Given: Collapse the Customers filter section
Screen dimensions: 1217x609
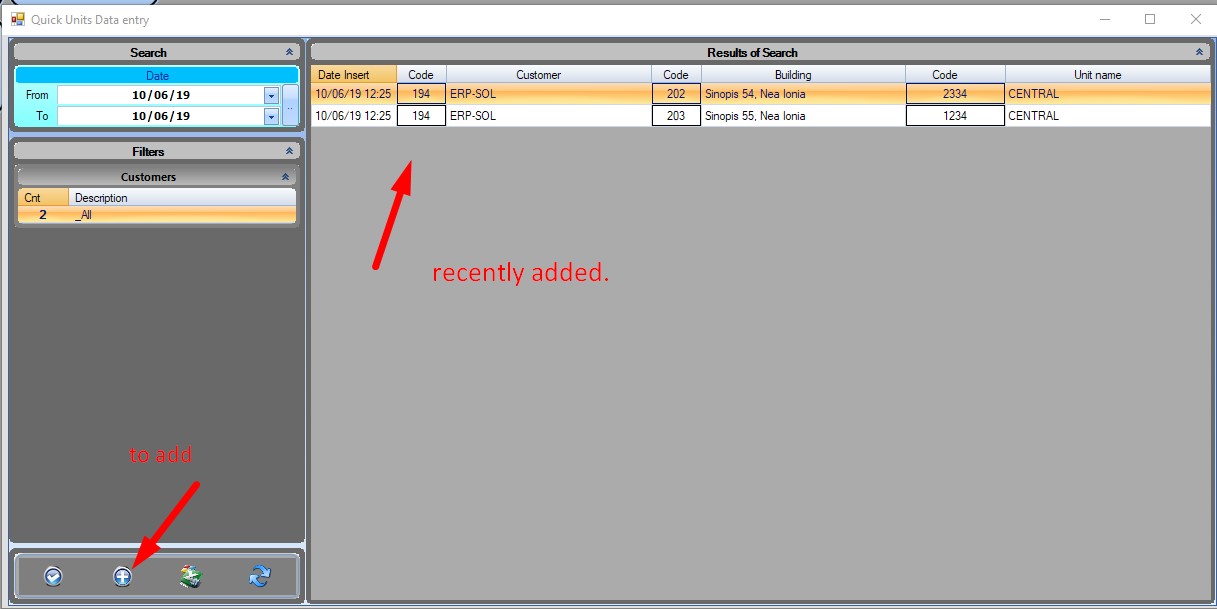Looking at the screenshot, I should (x=284, y=177).
